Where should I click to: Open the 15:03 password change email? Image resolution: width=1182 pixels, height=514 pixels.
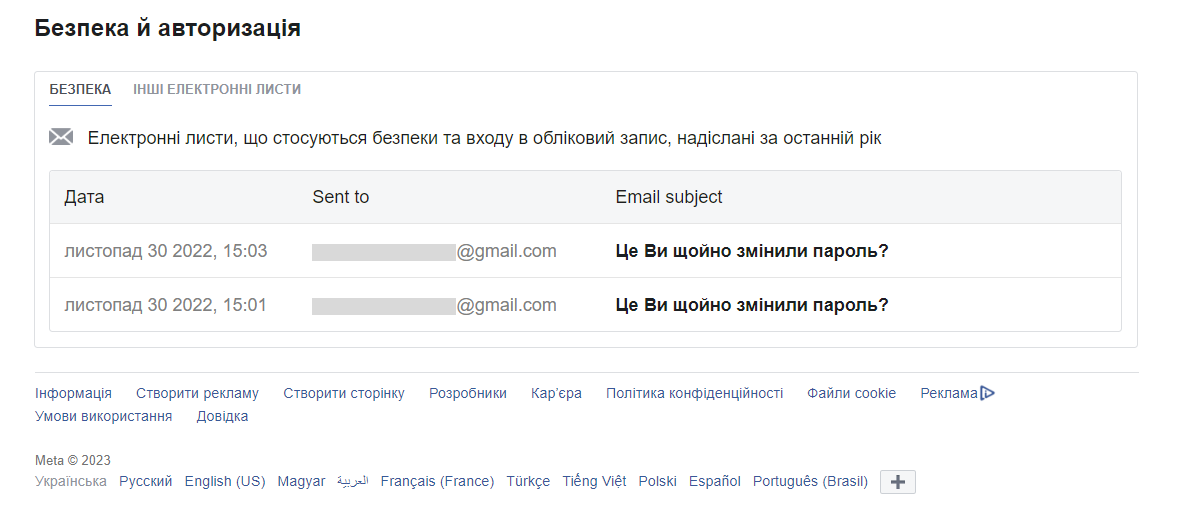751,251
